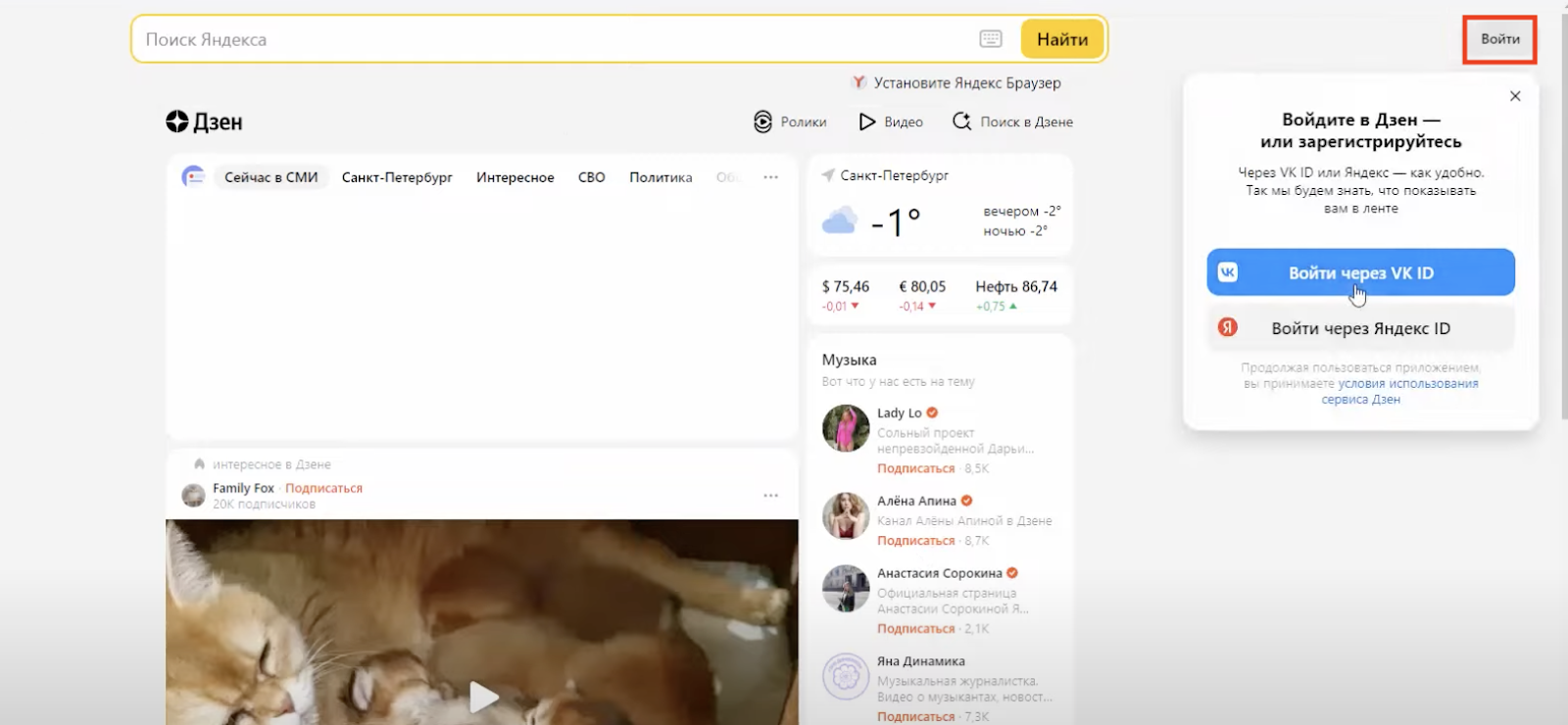Open Яна Динамика channel avatar

(845, 676)
